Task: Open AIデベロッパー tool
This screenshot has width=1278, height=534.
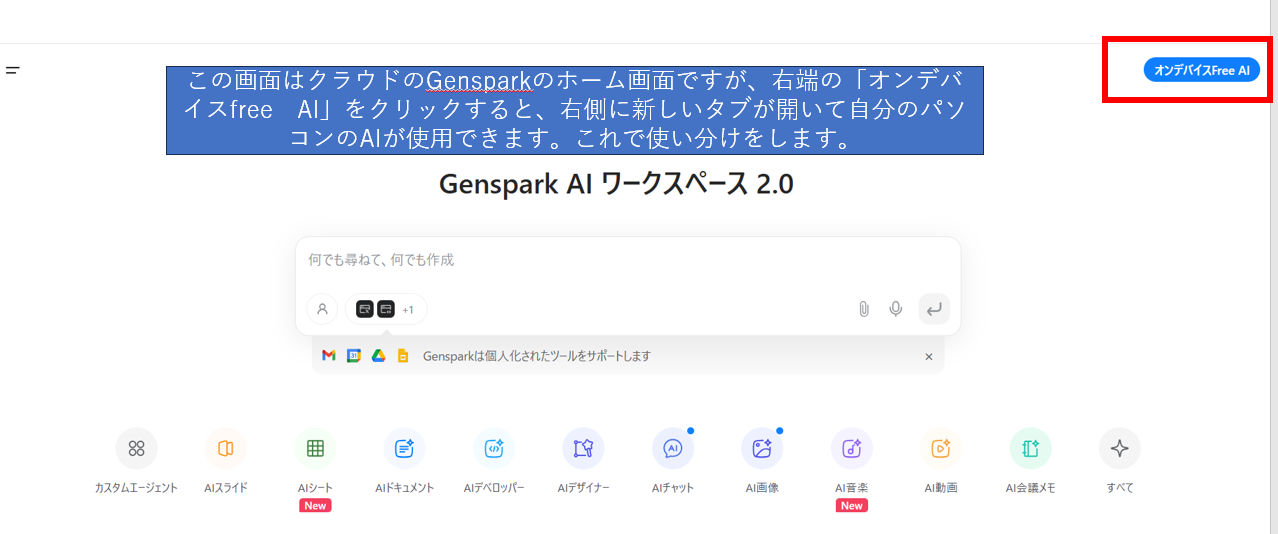Action: coord(494,449)
